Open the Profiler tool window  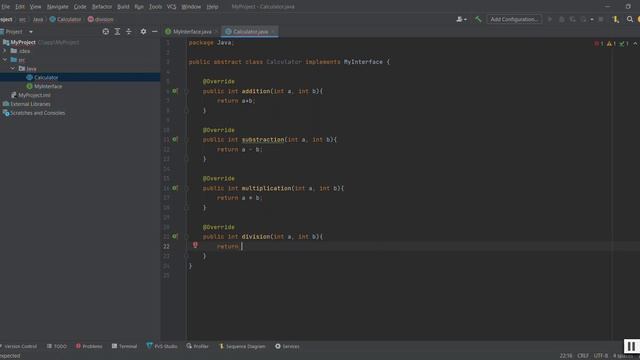tap(198, 346)
